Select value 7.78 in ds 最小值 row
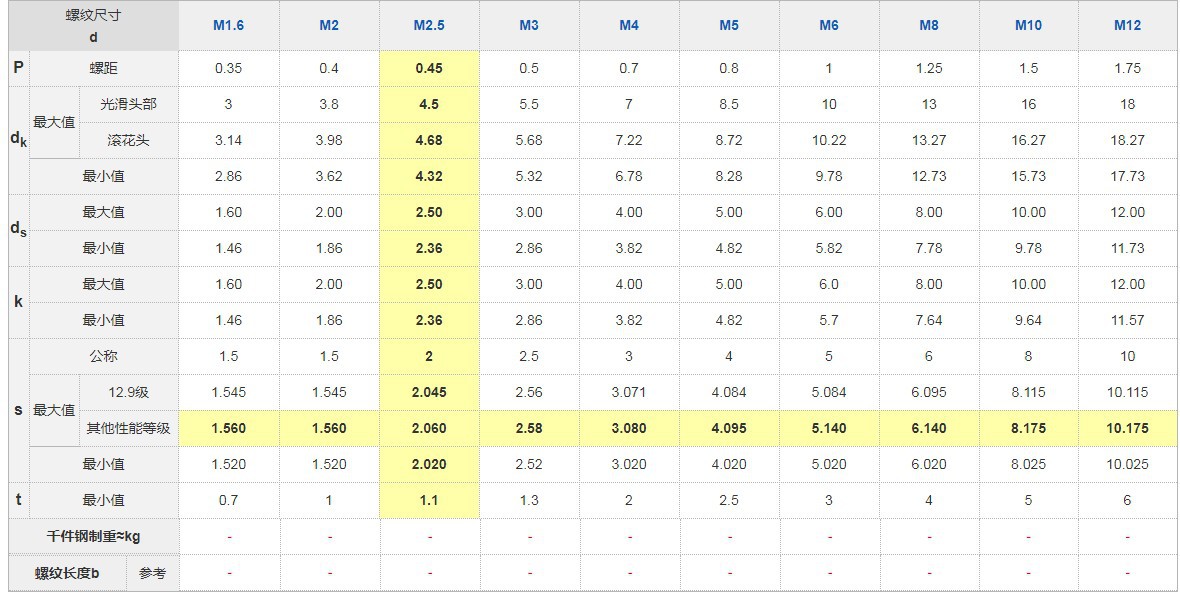This screenshot has width=1180, height=592. (x=929, y=247)
